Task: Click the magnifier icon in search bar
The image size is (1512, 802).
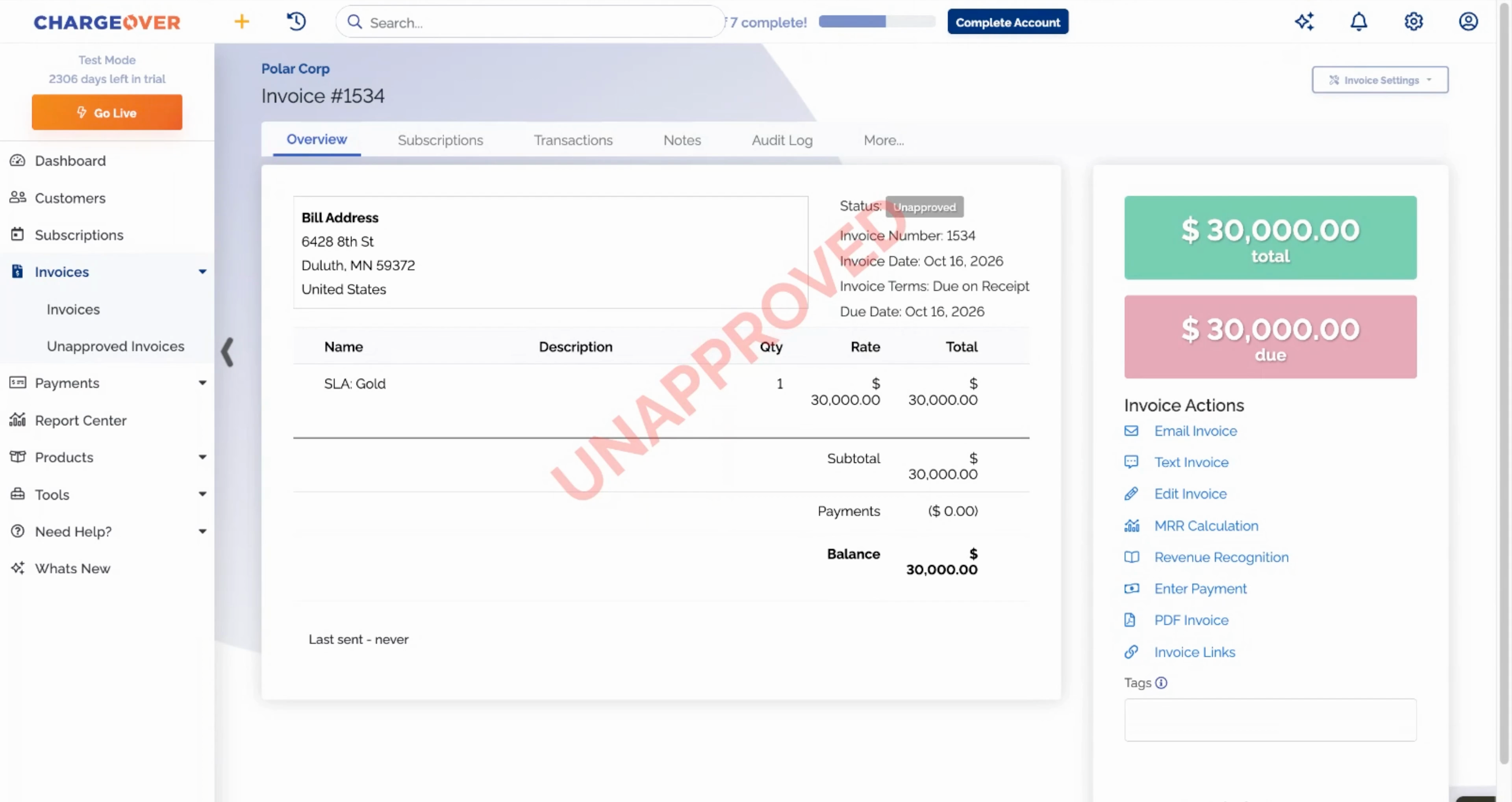Action: [354, 22]
